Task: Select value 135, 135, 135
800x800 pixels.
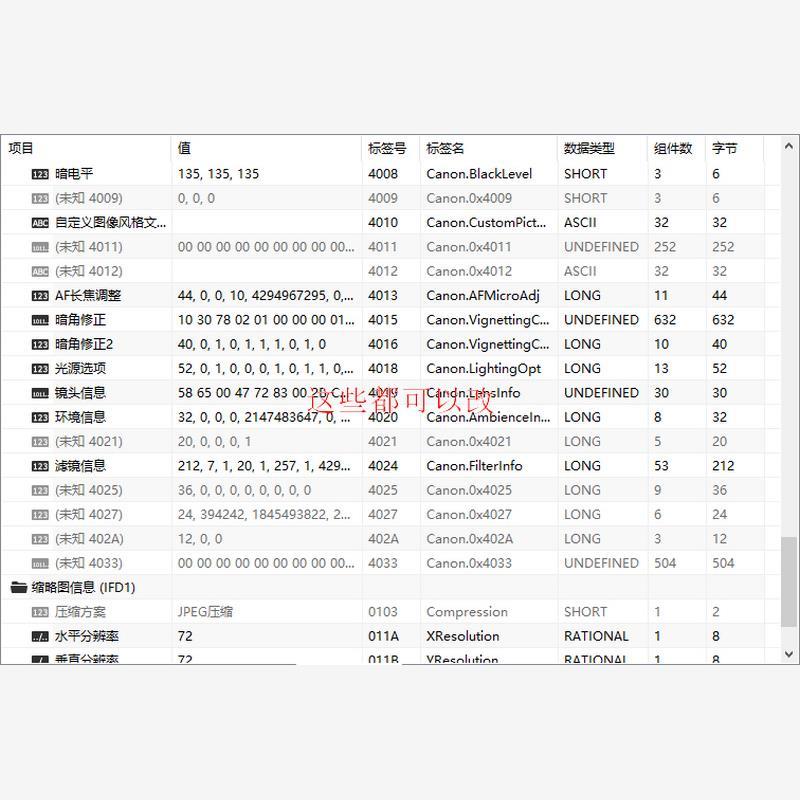Action: 218,174
